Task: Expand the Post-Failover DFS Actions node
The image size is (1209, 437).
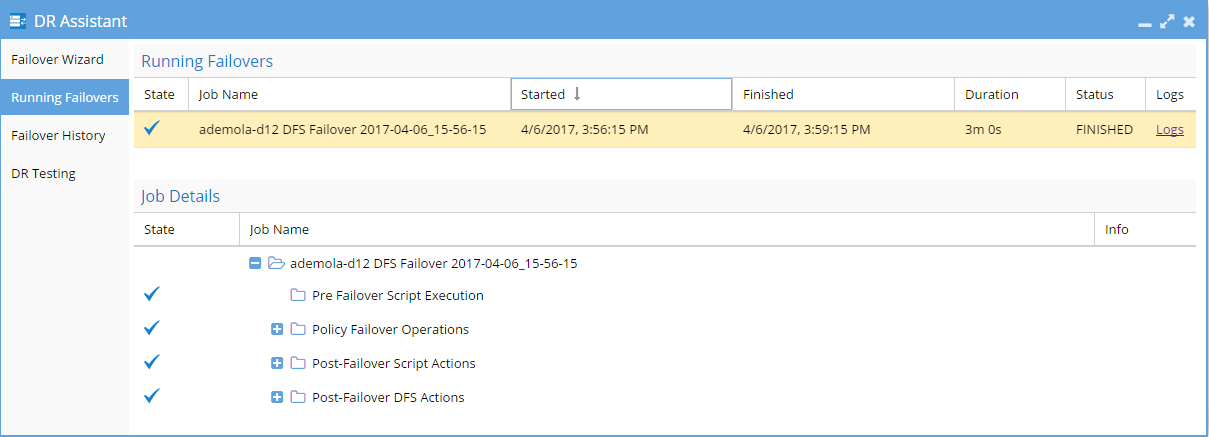Action: point(277,398)
